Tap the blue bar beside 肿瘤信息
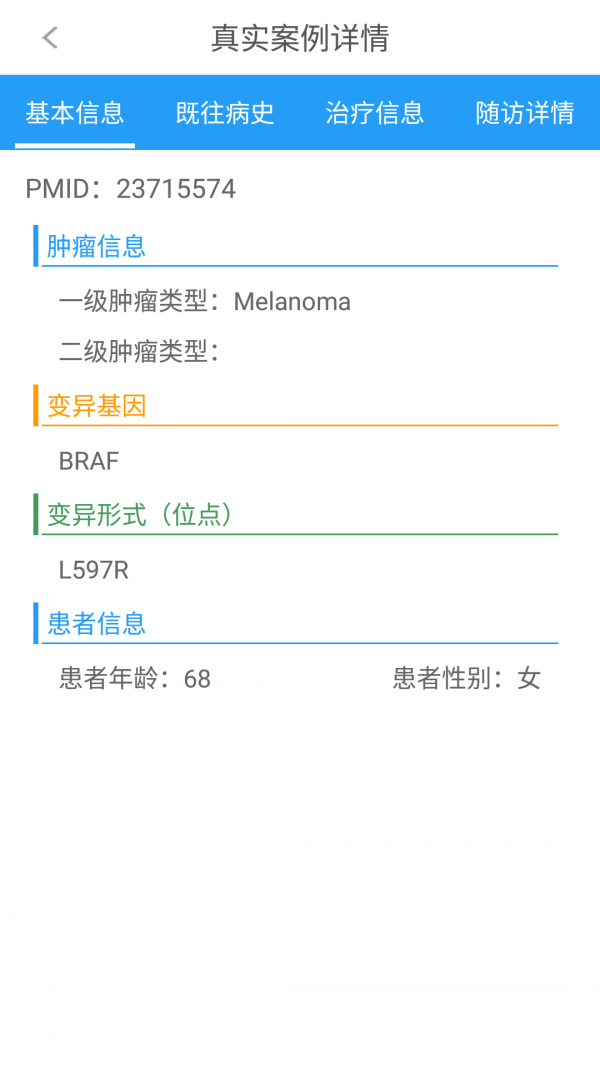This screenshot has width=600, height=1067. click(36, 246)
